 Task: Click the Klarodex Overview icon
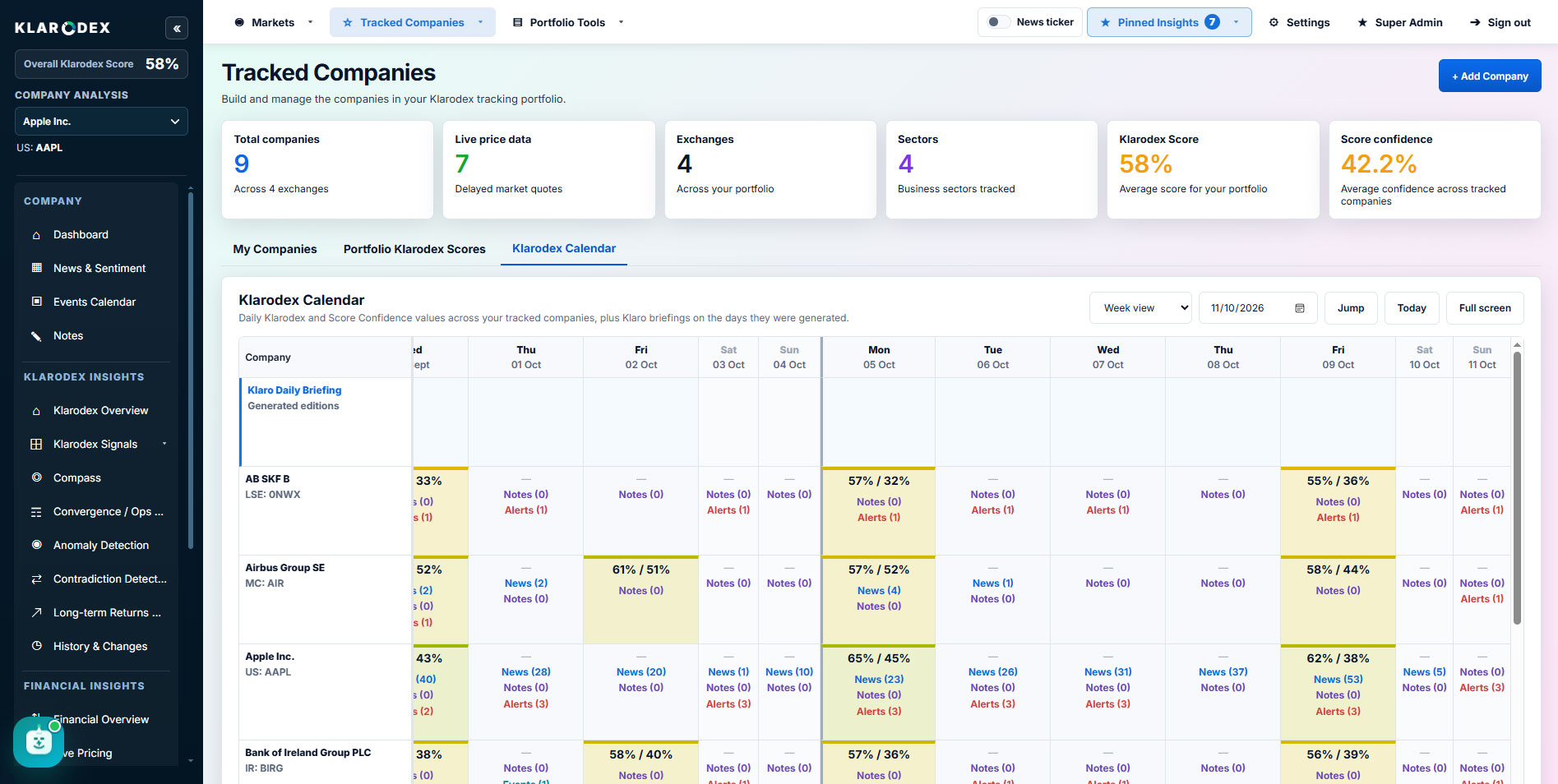tap(36, 411)
